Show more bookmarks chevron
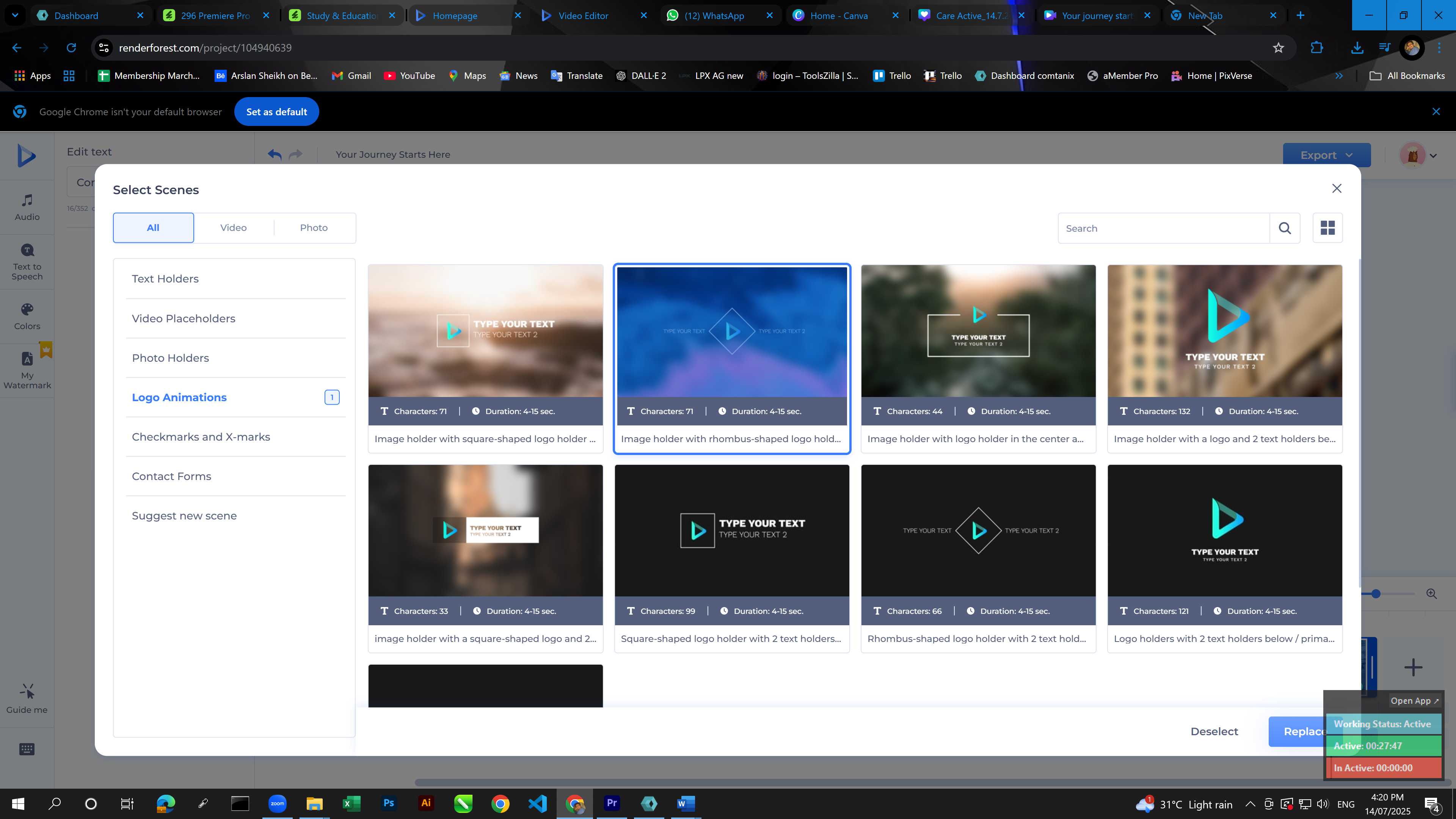1456x819 pixels. (x=1338, y=76)
